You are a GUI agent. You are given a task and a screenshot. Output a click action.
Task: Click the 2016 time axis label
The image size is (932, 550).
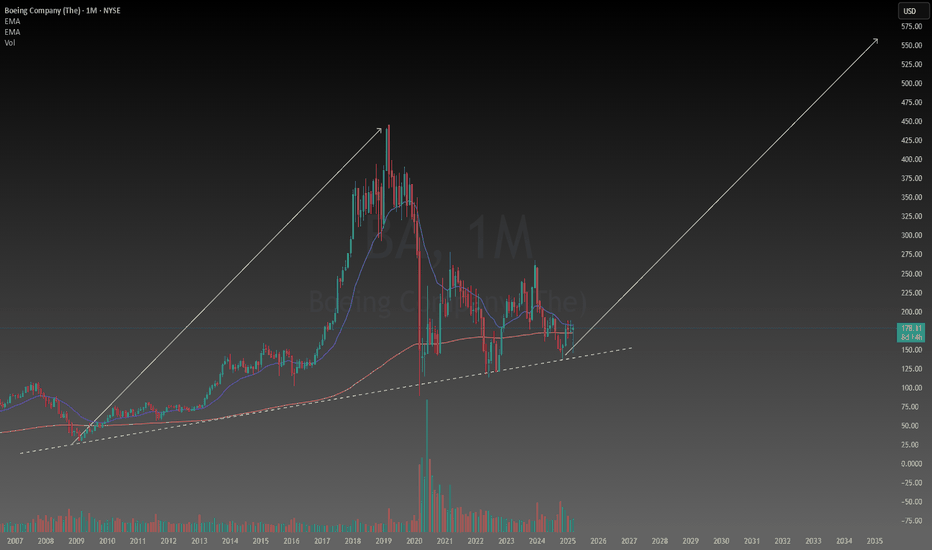(x=291, y=541)
